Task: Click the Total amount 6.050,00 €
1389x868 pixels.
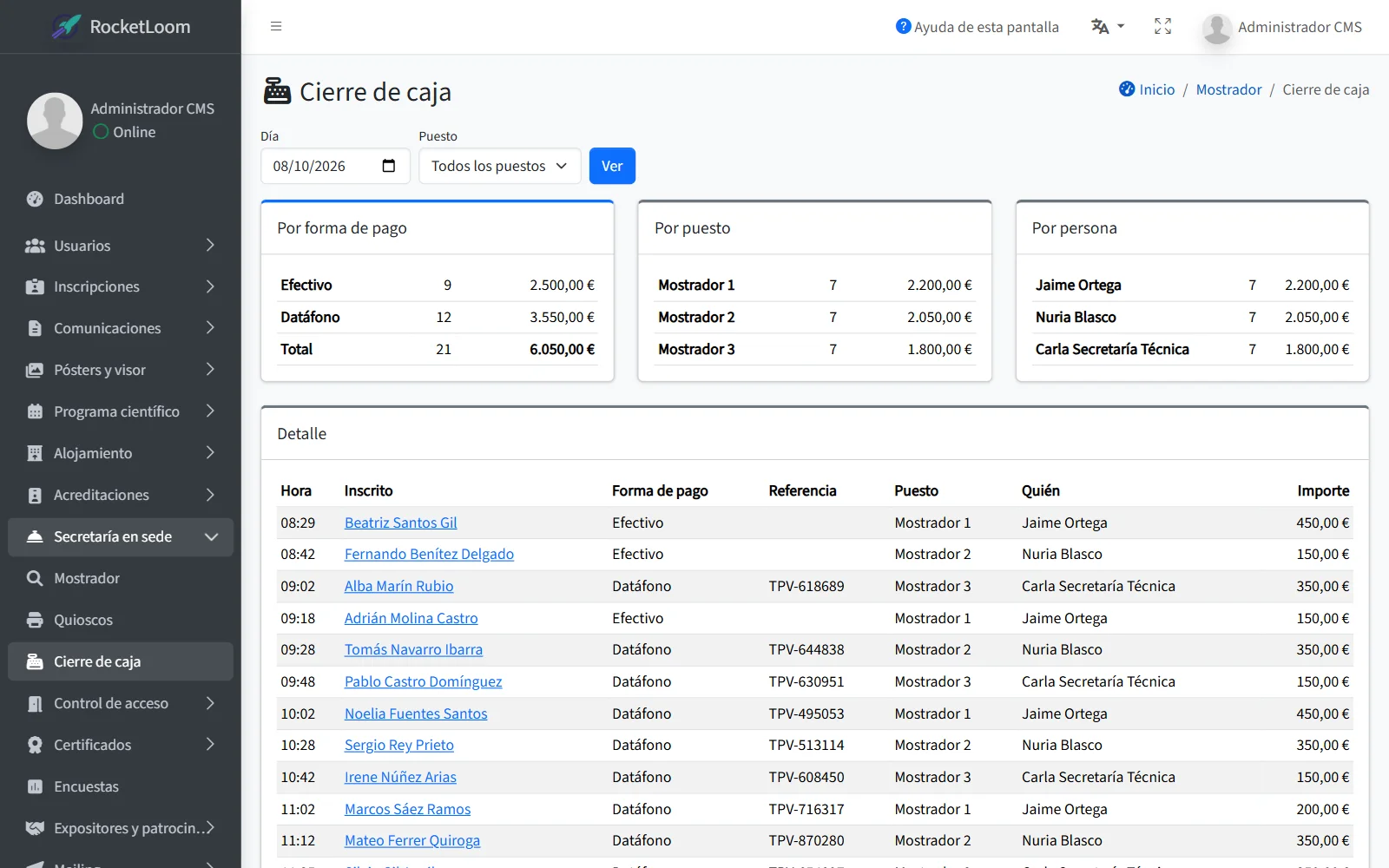Action: point(562,349)
